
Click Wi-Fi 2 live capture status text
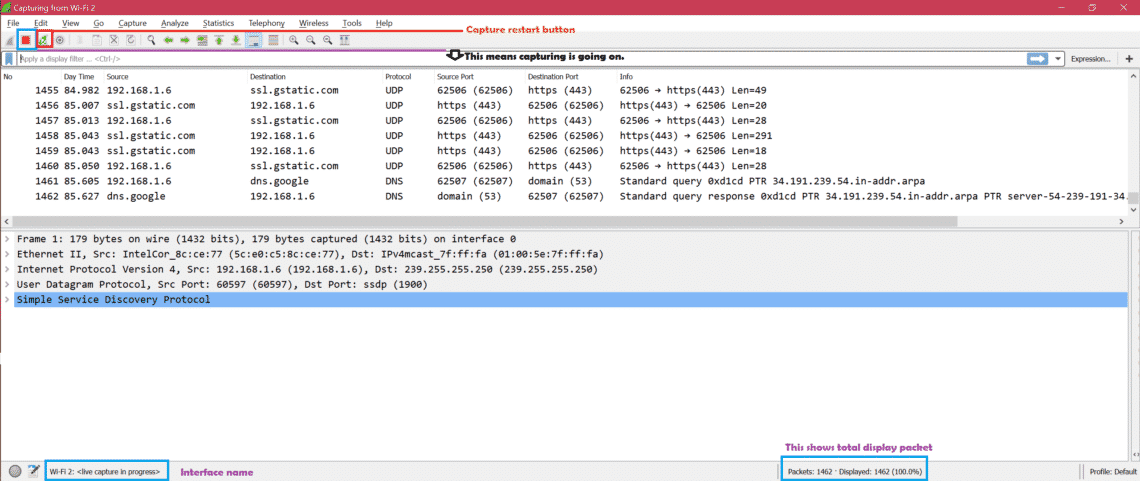105,472
